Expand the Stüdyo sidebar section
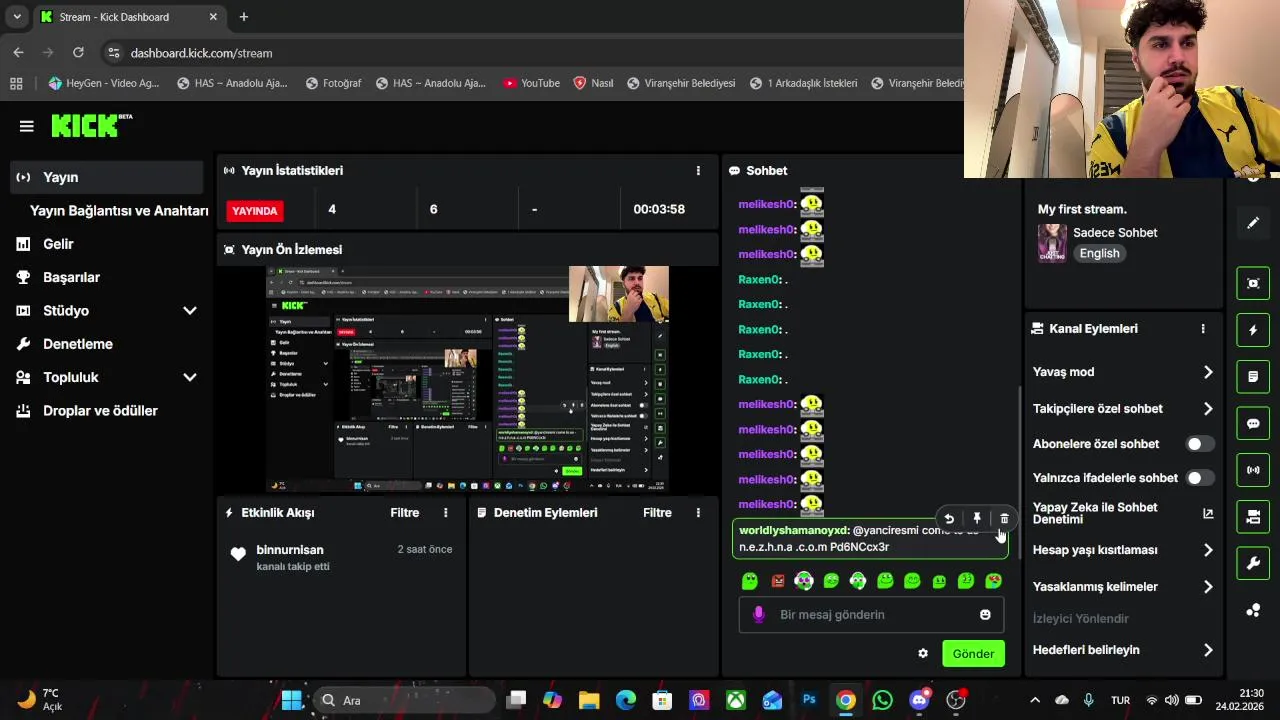This screenshot has height=720, width=1280. point(190,311)
